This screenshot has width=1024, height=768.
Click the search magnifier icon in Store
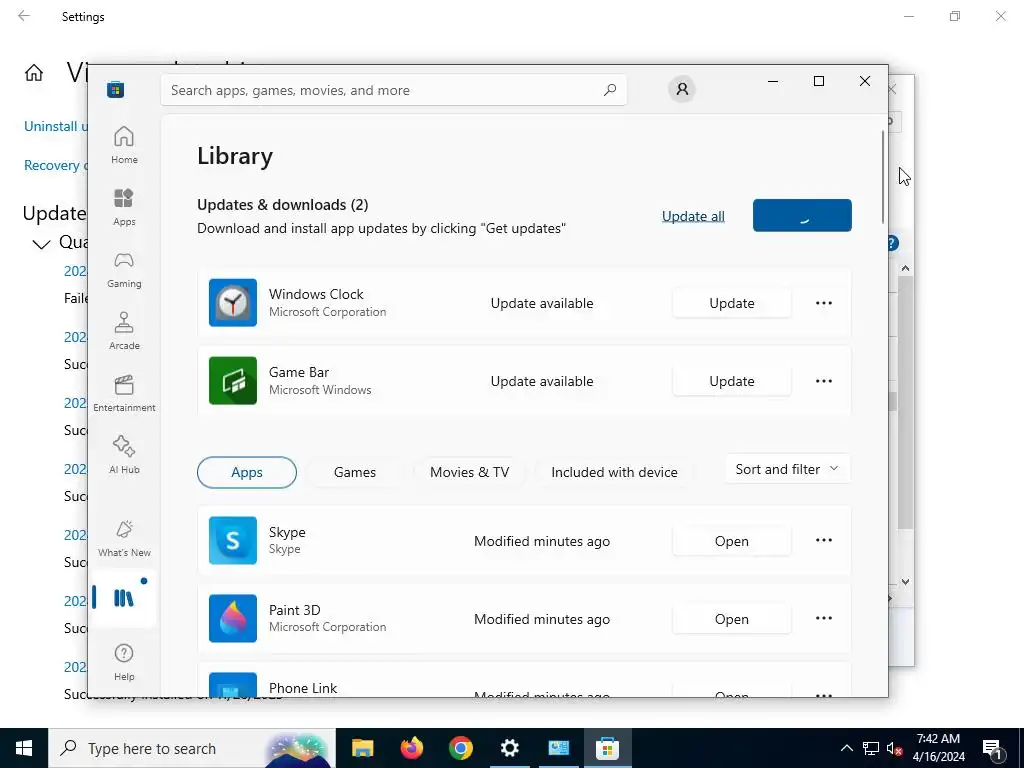(610, 90)
